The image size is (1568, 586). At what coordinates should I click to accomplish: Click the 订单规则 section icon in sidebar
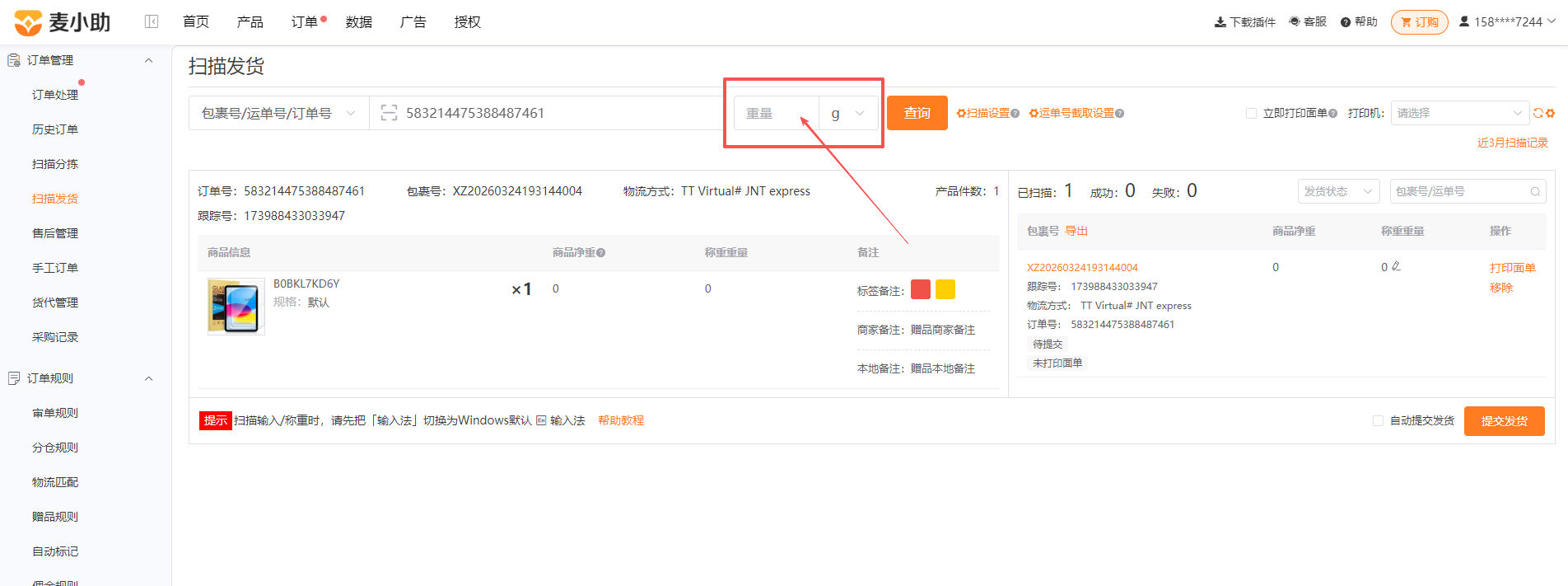pos(14,378)
